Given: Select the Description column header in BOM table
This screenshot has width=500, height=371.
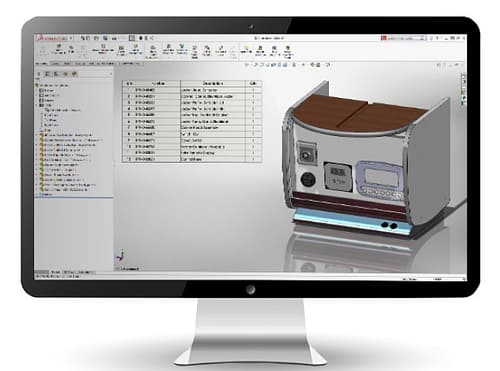Looking at the screenshot, I should click(x=213, y=83).
